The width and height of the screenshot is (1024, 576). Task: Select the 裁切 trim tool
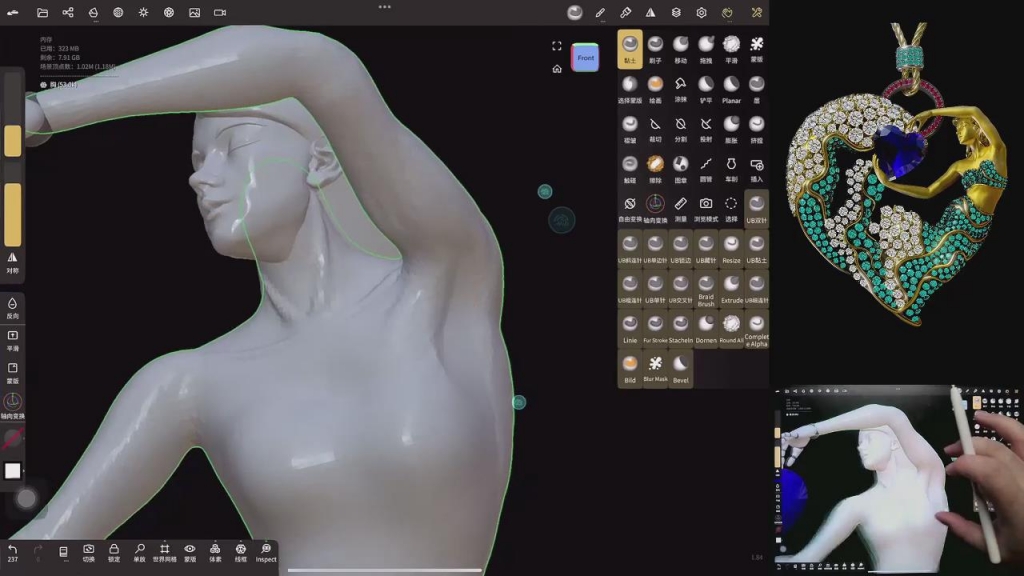[x=655, y=129]
